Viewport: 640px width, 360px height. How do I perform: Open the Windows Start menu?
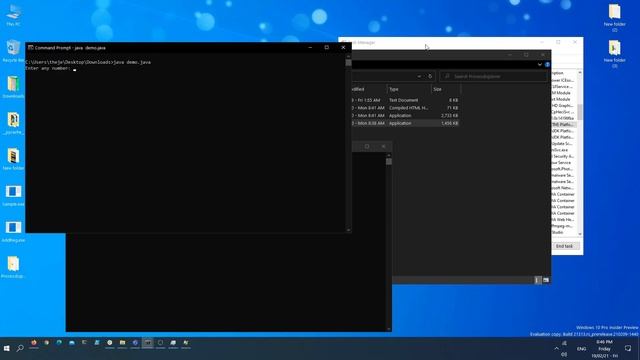coord(7,348)
